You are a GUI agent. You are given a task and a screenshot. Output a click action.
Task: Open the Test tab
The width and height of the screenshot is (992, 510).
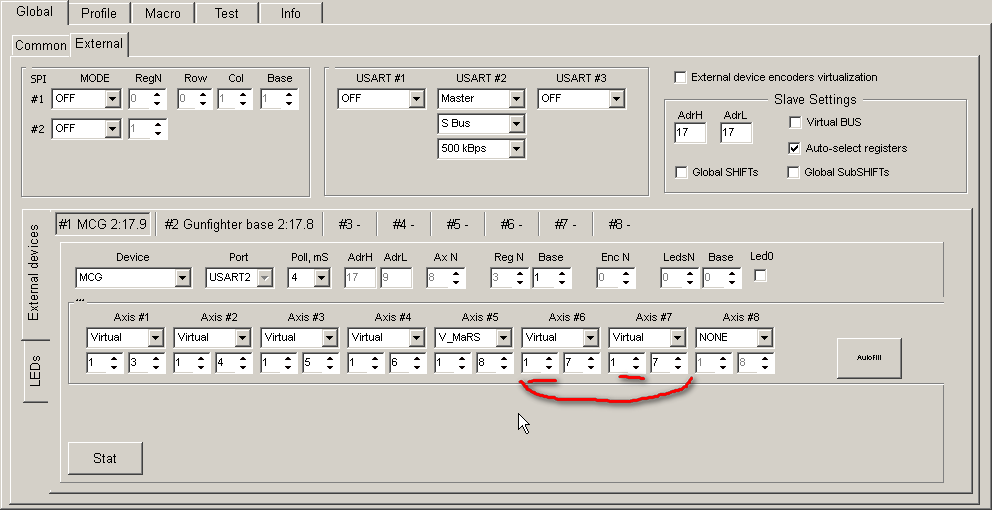226,13
